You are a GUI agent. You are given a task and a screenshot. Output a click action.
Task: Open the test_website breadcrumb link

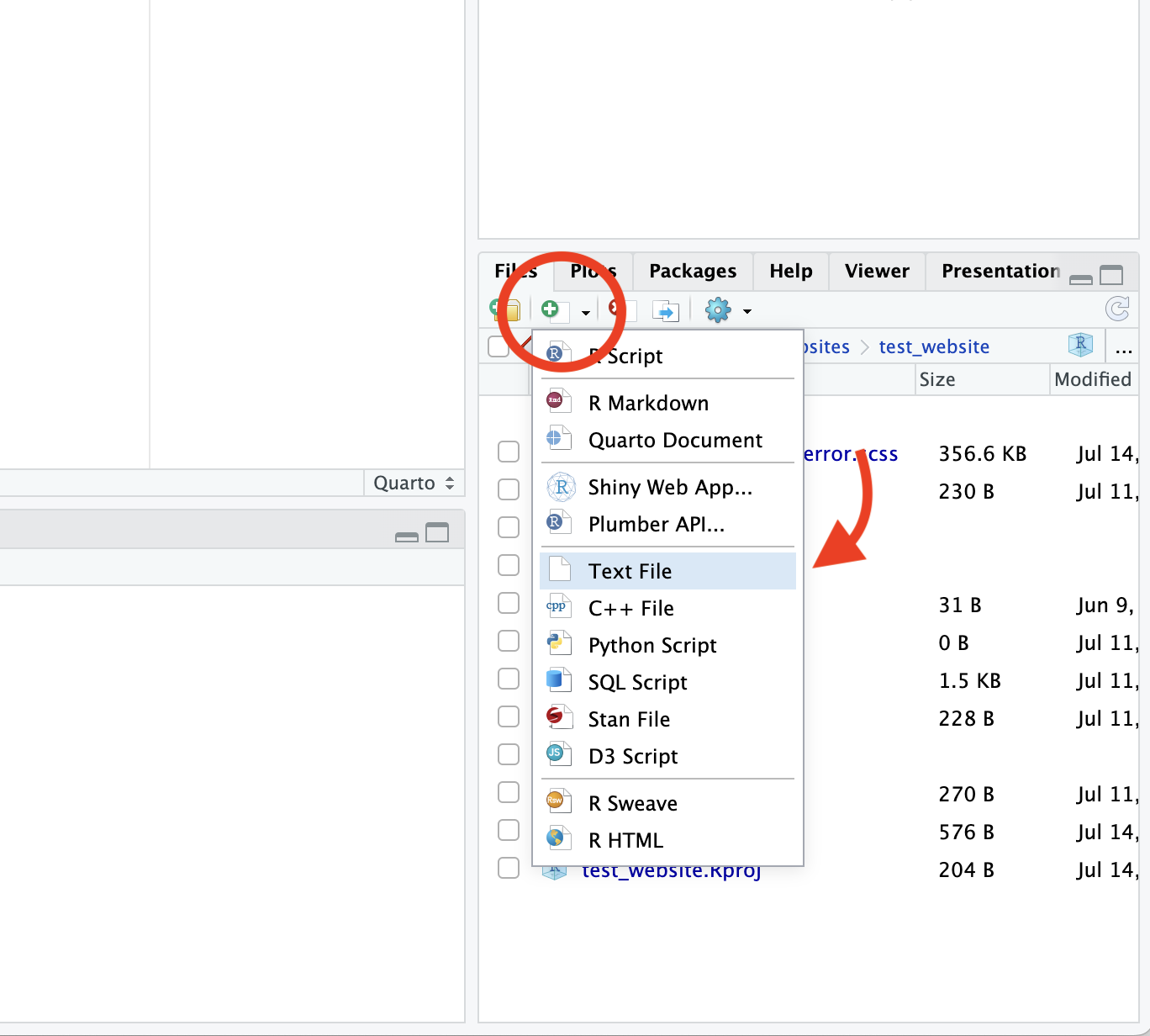[934, 346]
